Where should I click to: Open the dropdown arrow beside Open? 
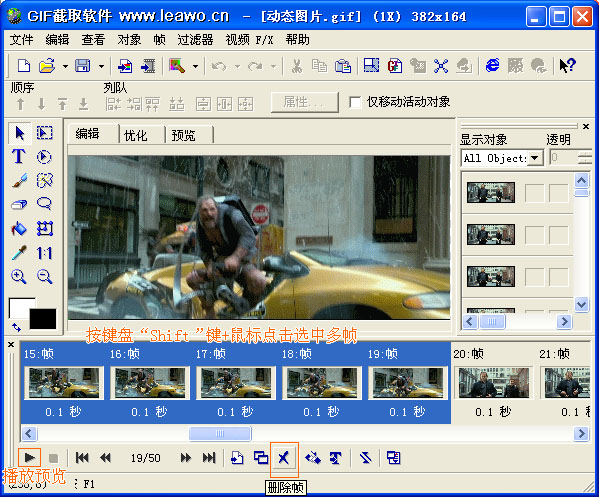pyautogui.click(x=65, y=66)
